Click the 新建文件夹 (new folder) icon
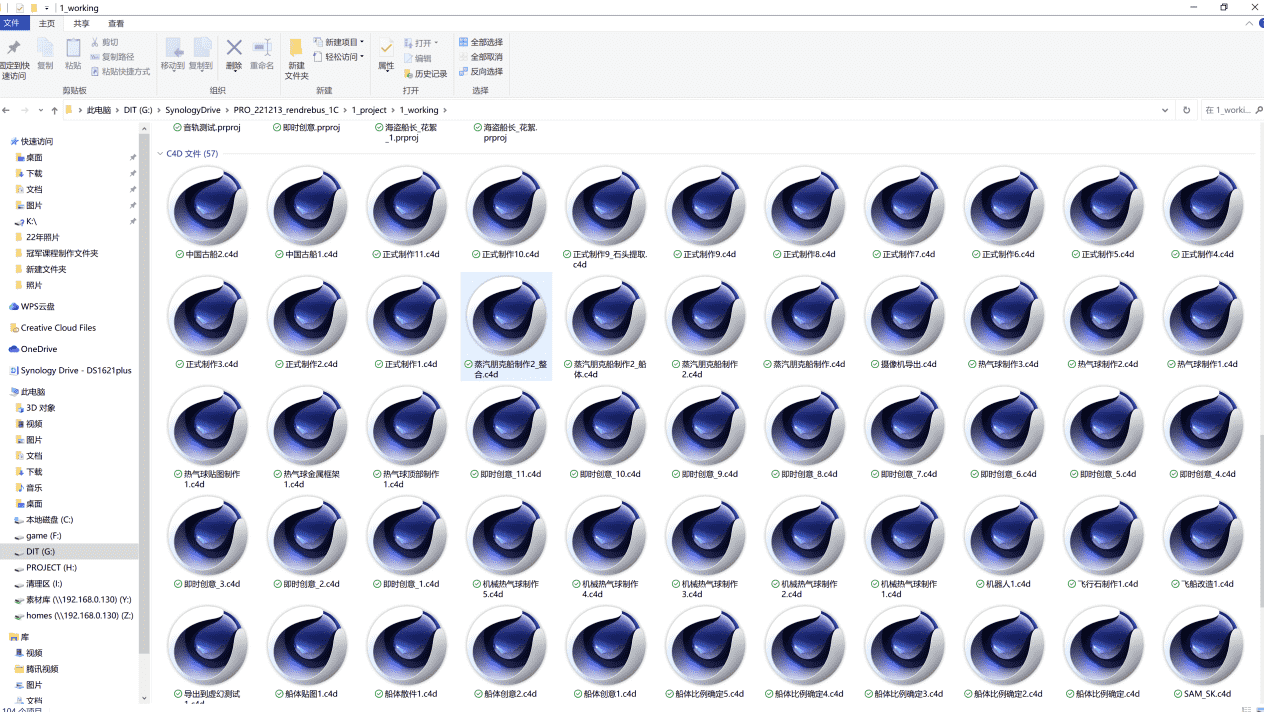This screenshot has height=712, width=1264. (x=297, y=48)
